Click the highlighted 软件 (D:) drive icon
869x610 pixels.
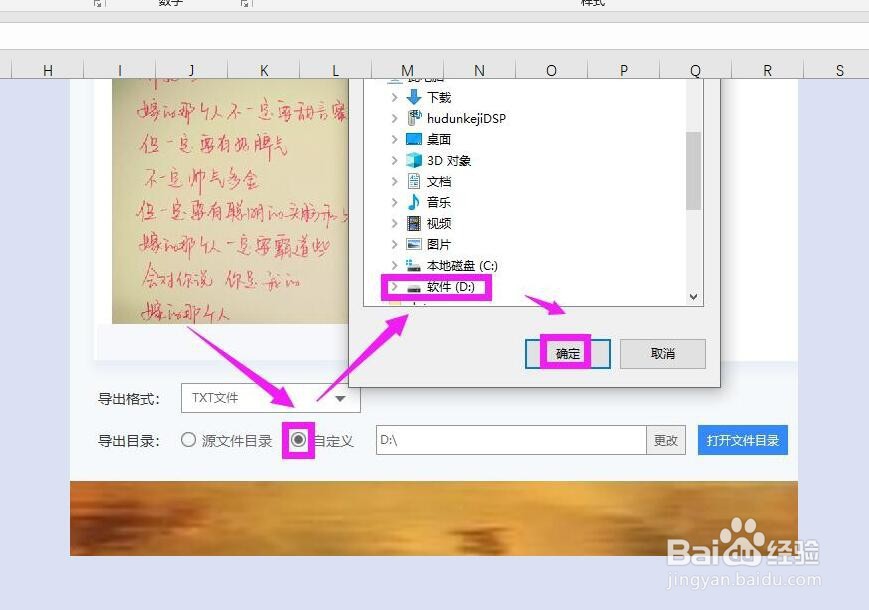pyautogui.click(x=414, y=287)
